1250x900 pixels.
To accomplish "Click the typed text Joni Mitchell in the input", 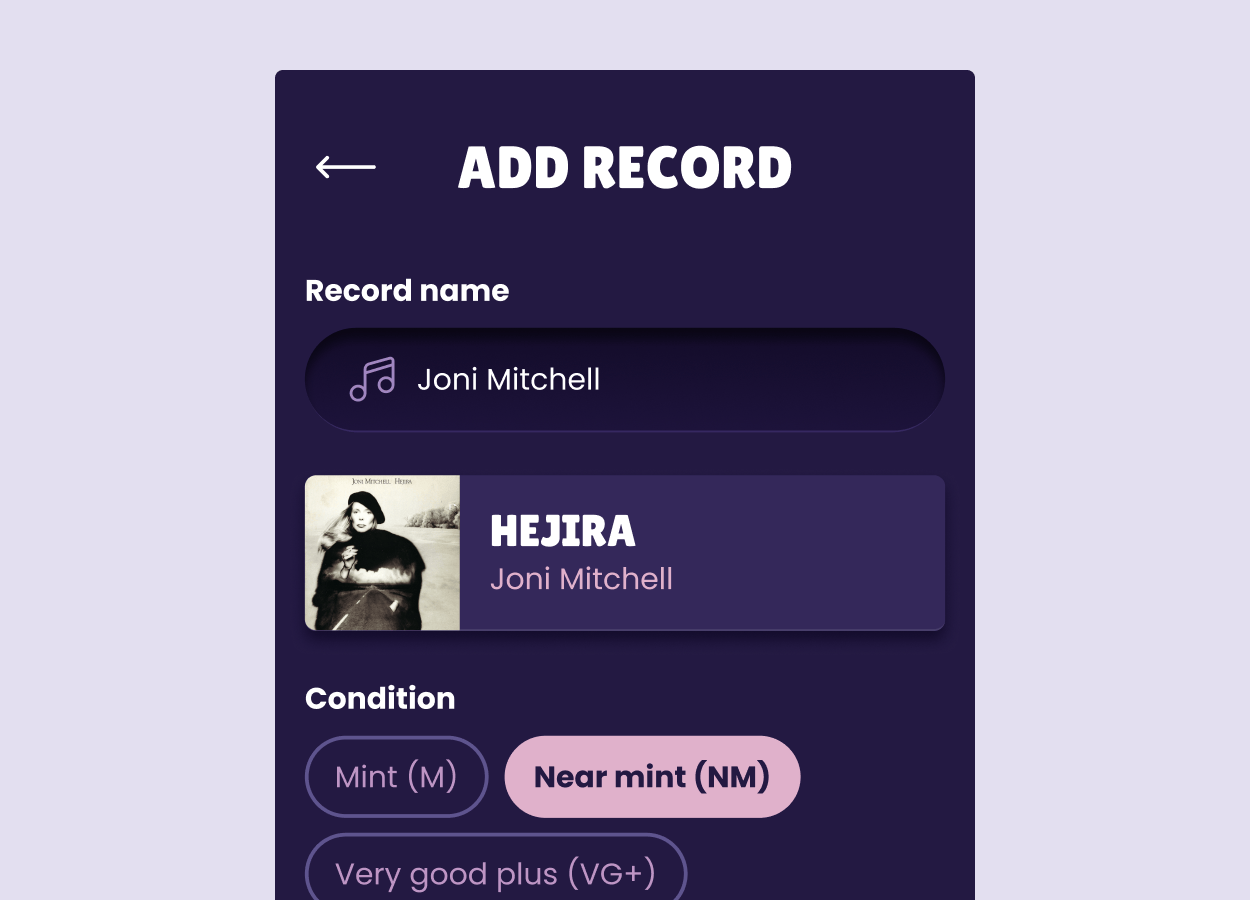I will 508,380.
